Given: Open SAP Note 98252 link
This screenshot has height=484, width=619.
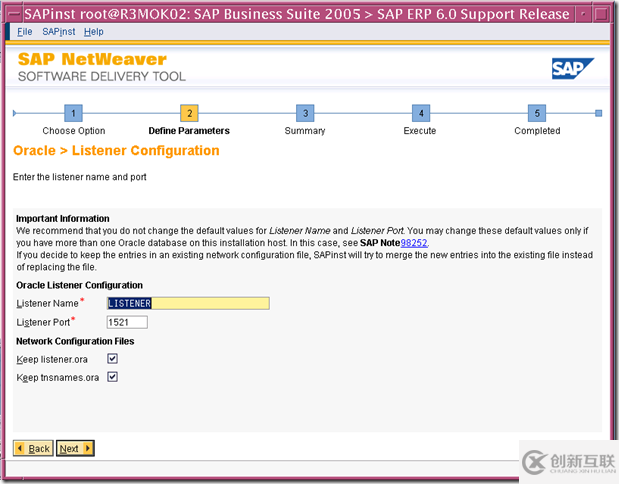Looking at the screenshot, I should (x=414, y=243).
